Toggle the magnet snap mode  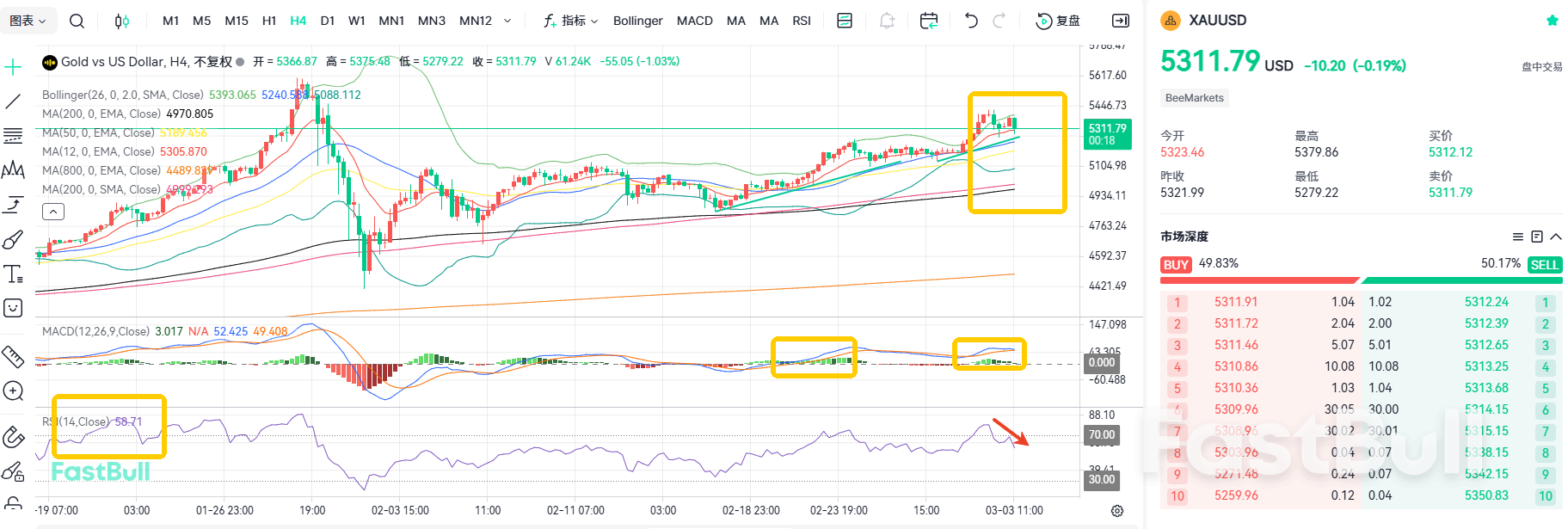tap(13, 437)
